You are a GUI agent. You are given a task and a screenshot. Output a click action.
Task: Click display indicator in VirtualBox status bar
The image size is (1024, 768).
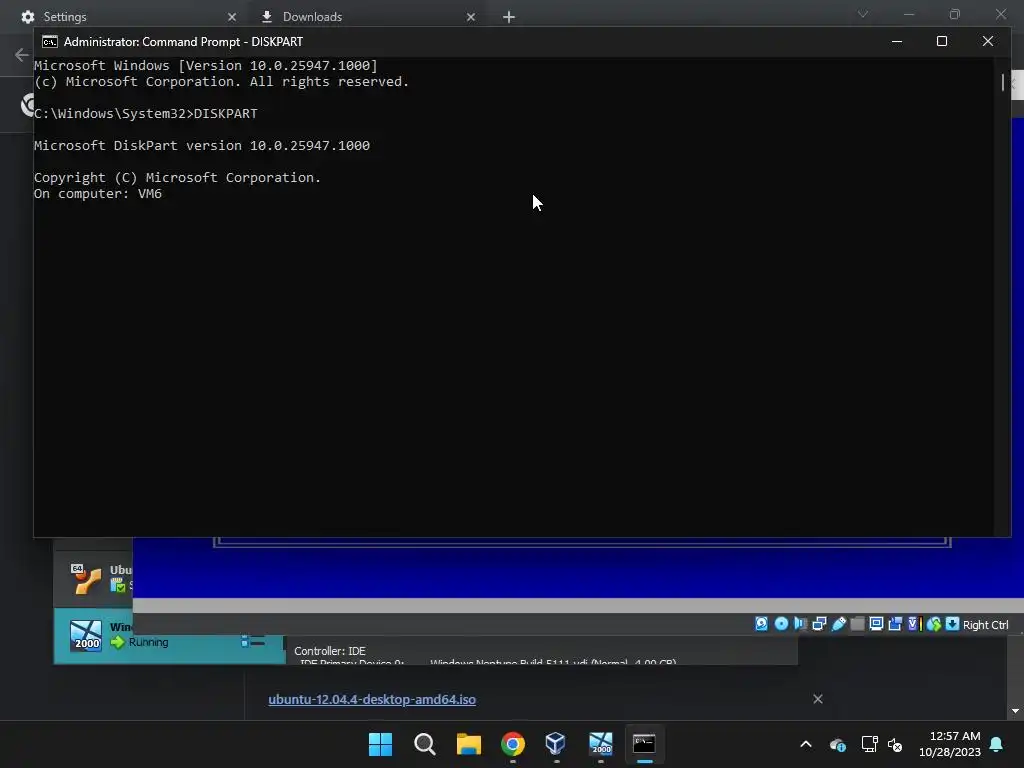click(876, 624)
